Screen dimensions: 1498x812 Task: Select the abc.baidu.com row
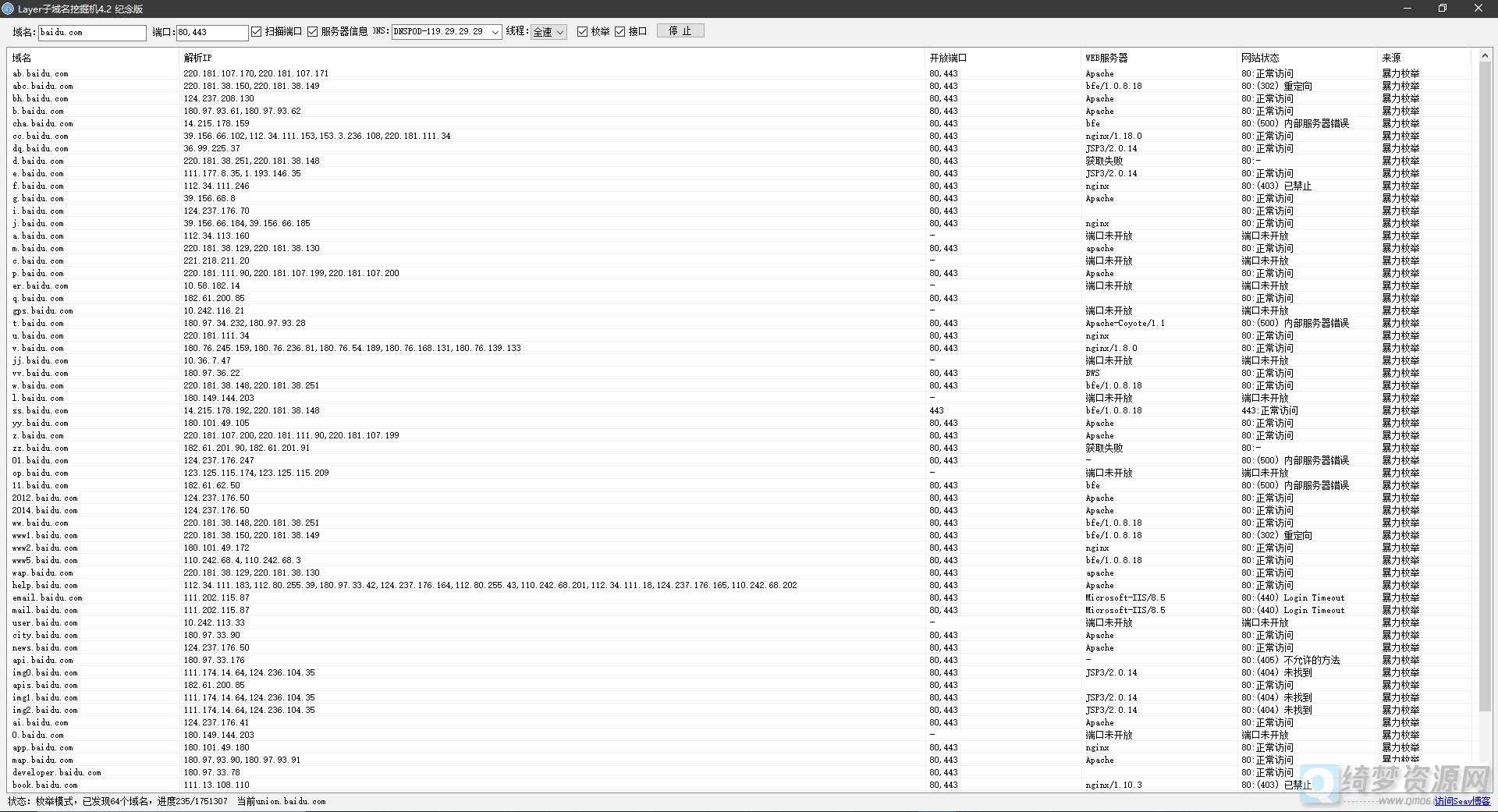coord(741,86)
